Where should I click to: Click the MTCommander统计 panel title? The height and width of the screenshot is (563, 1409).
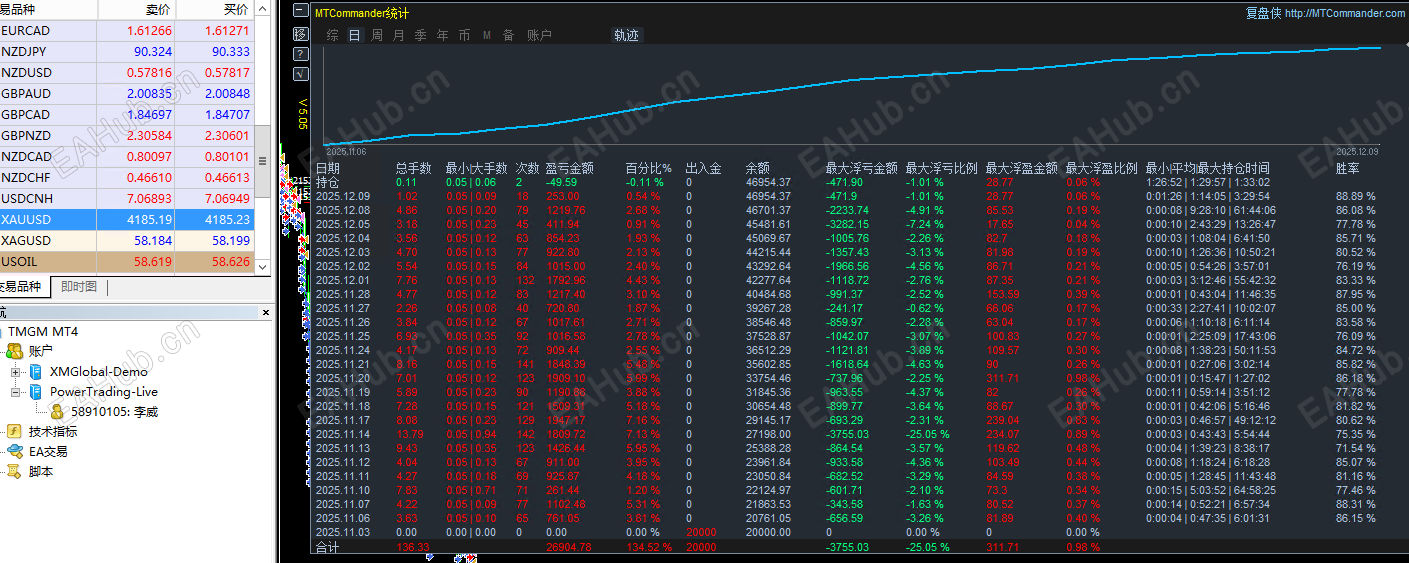click(362, 14)
